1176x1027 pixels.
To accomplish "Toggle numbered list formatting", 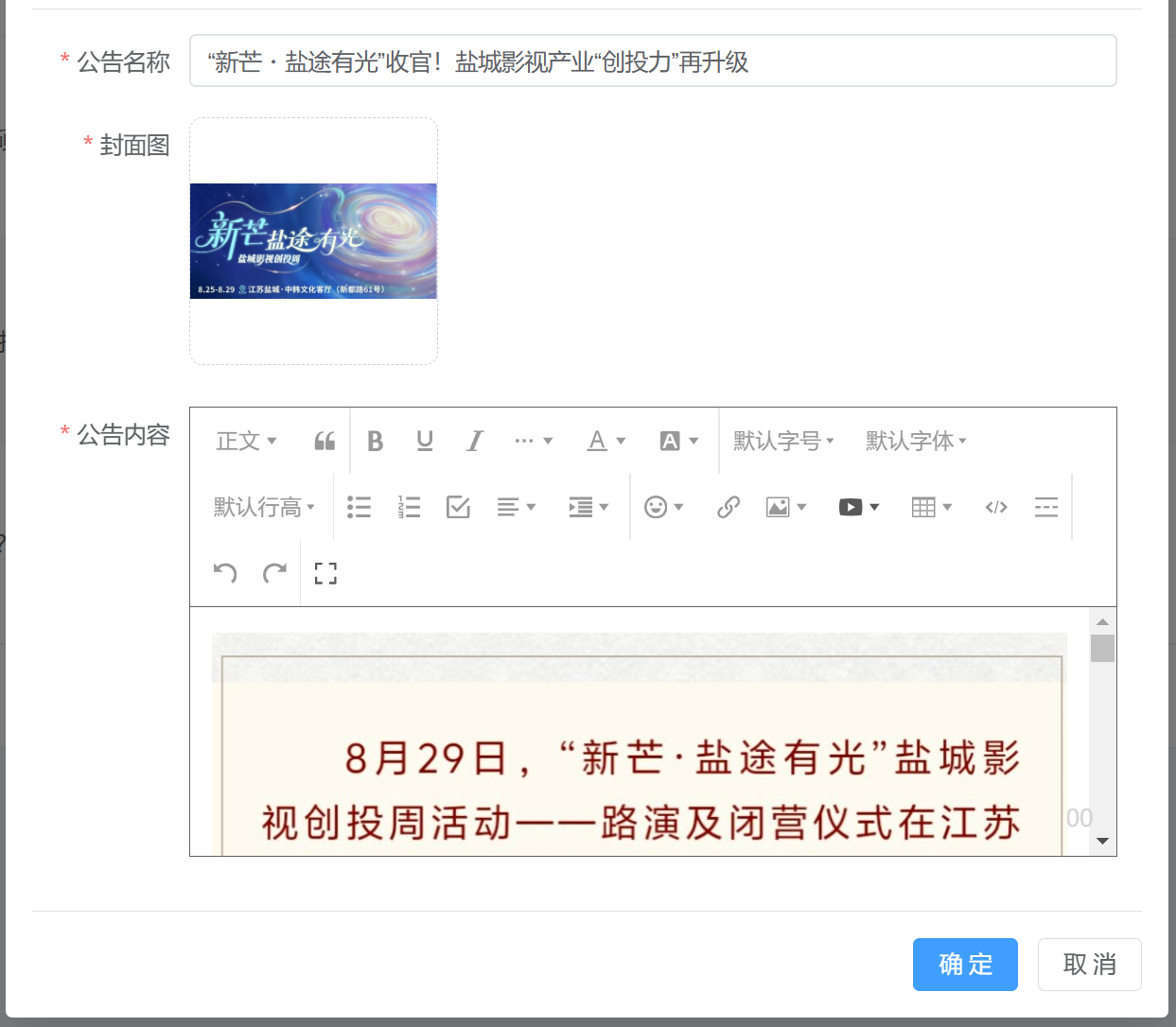I will coord(409,507).
